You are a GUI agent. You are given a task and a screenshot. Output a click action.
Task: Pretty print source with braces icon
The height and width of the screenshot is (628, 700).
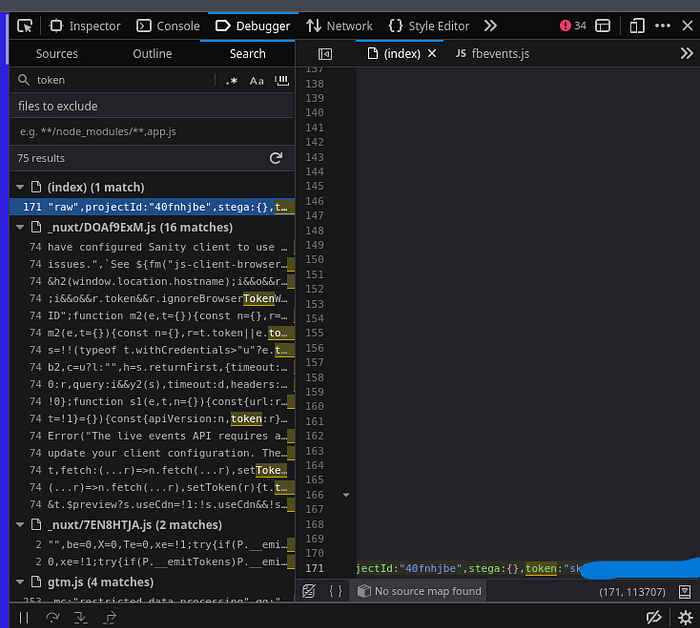[x=336, y=591]
